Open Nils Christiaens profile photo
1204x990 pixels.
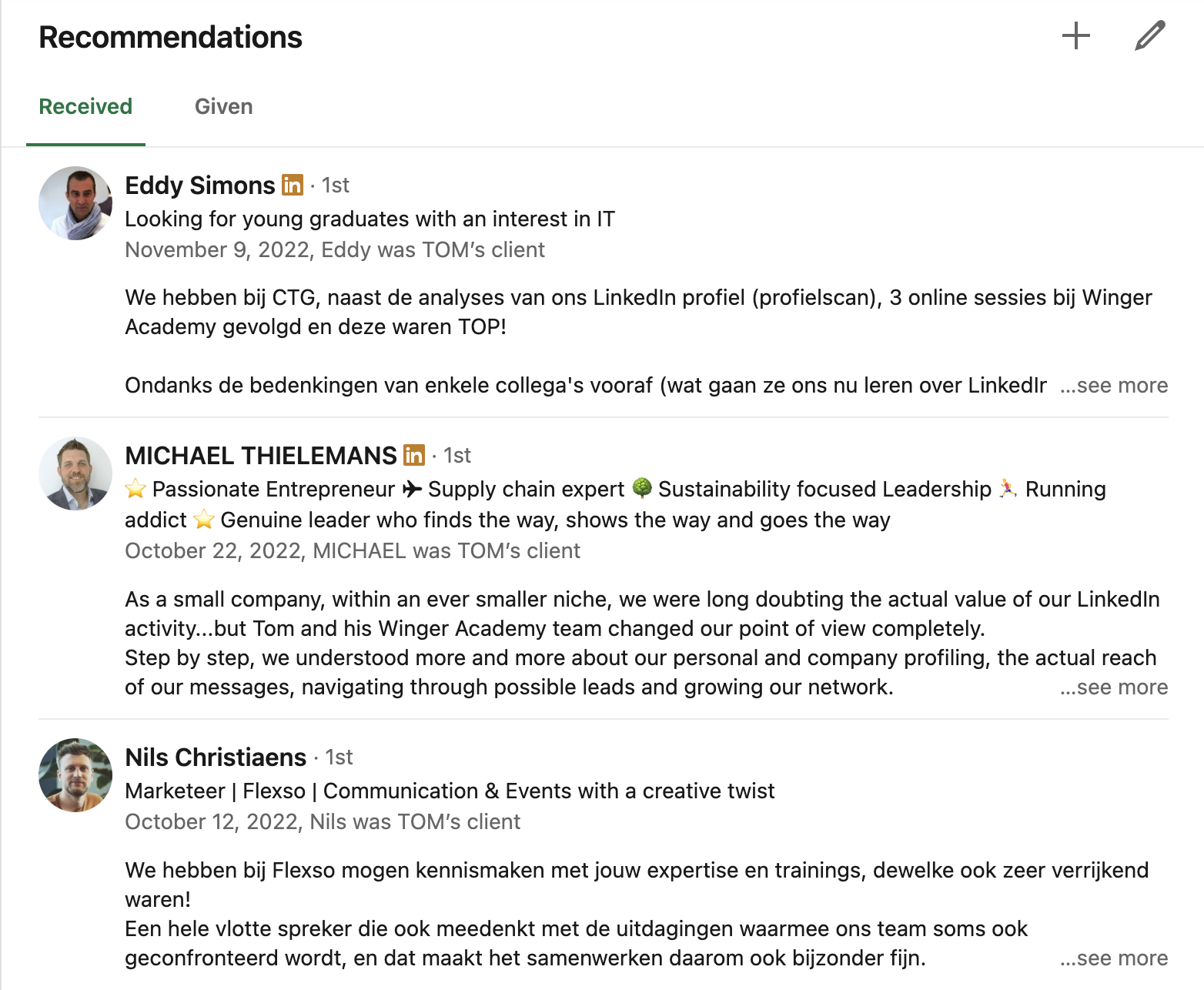click(75, 775)
